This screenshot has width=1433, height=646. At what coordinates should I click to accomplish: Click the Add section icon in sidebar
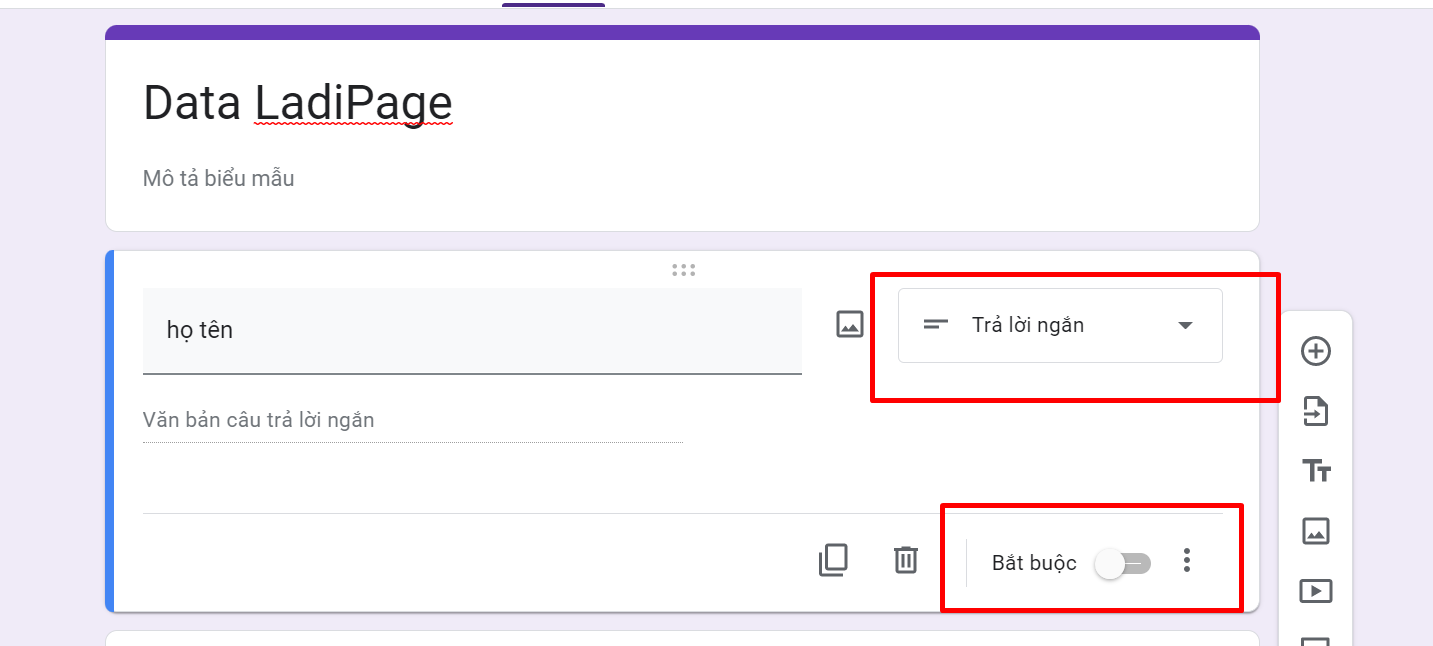(x=1315, y=639)
